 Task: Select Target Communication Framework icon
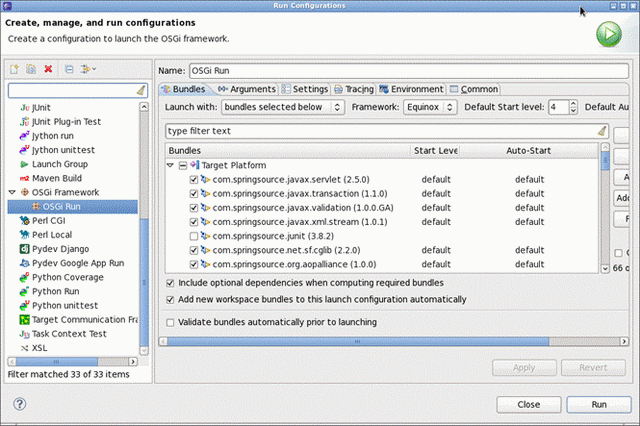click(x=24, y=320)
